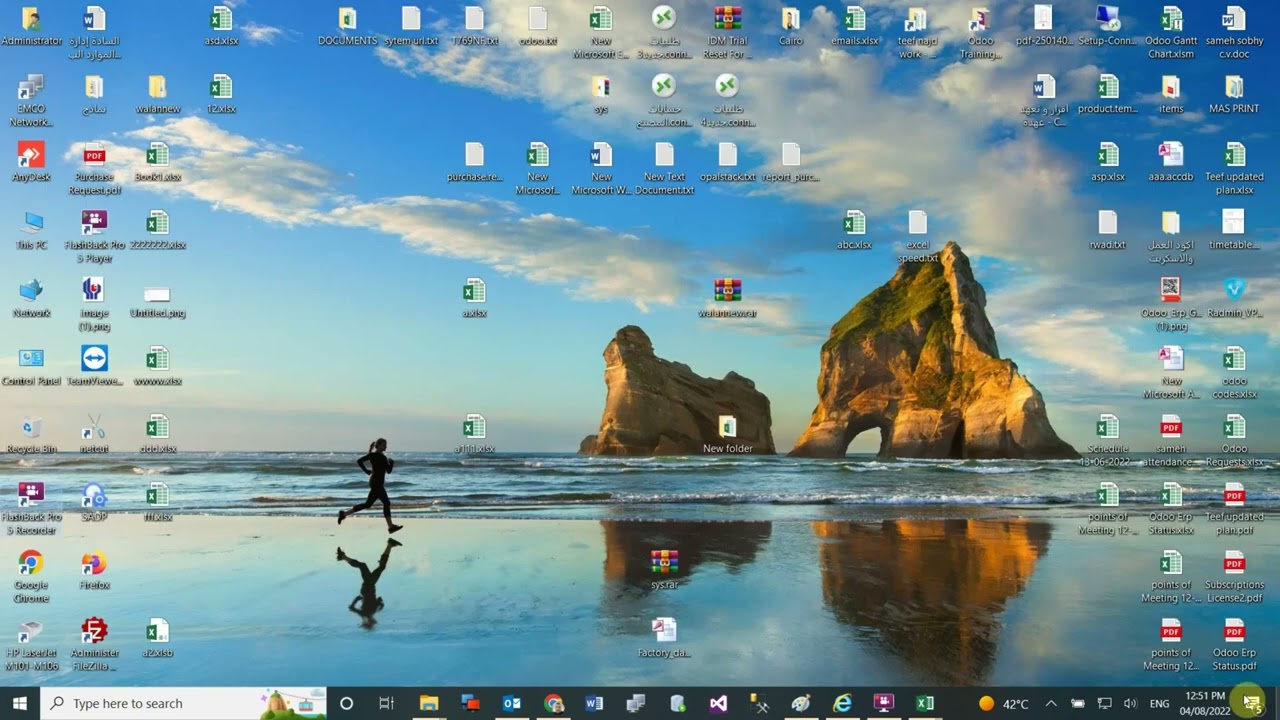
Task: Select the Purchase Request.pdf file
Action: [x=94, y=168]
